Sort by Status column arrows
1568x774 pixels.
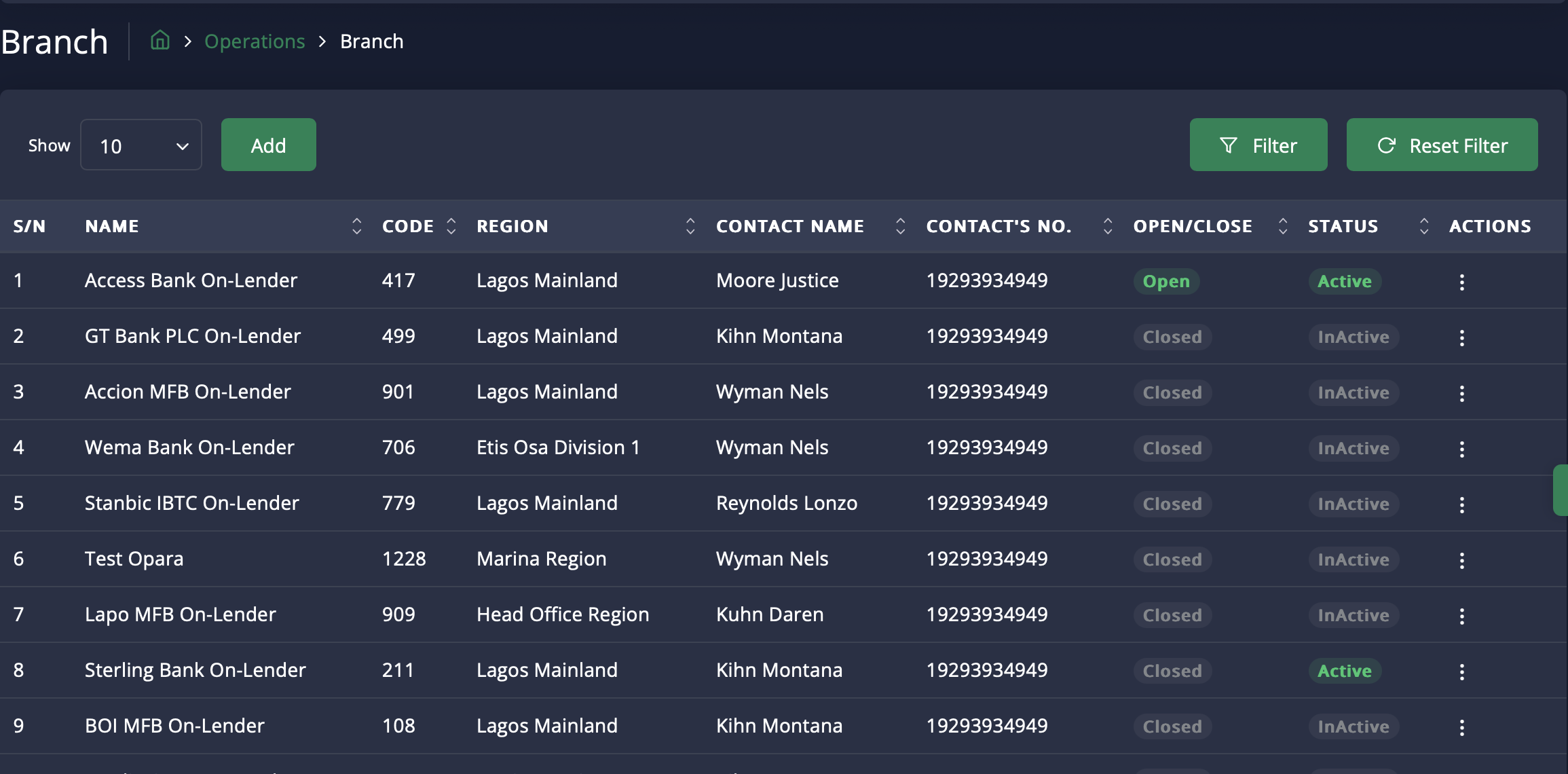pos(1424,226)
